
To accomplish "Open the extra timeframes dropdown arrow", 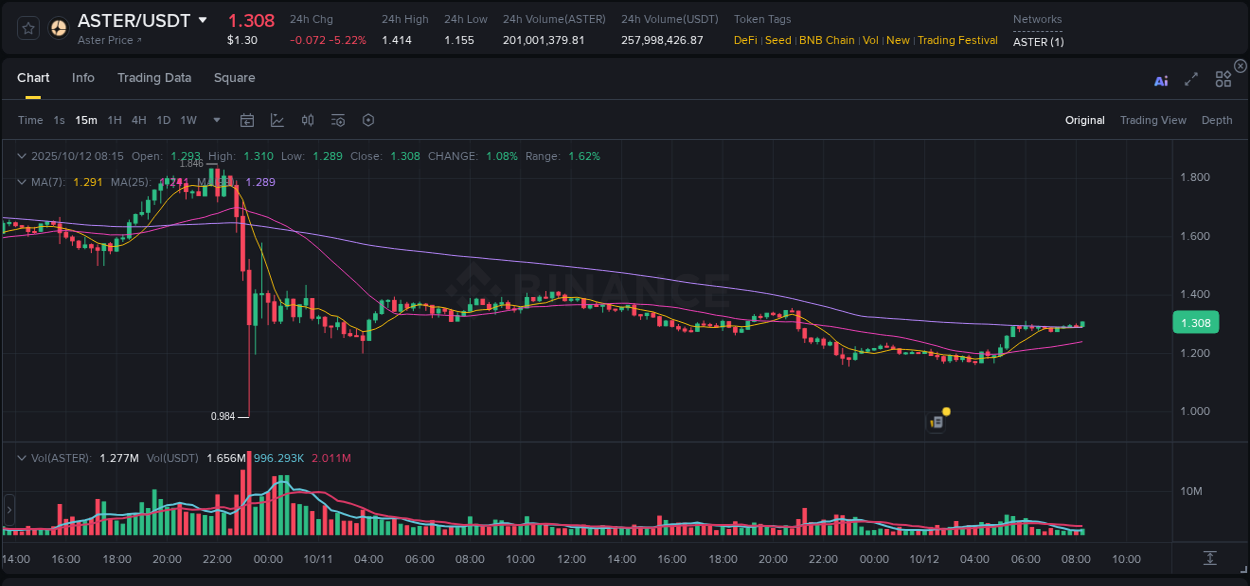I will click(215, 119).
